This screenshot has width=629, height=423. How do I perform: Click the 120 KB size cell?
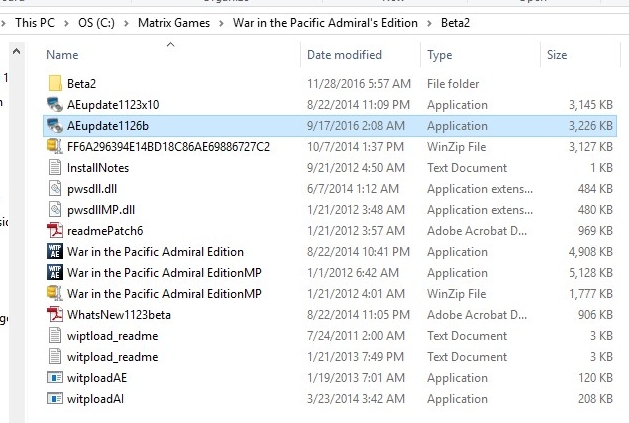[x=595, y=378]
